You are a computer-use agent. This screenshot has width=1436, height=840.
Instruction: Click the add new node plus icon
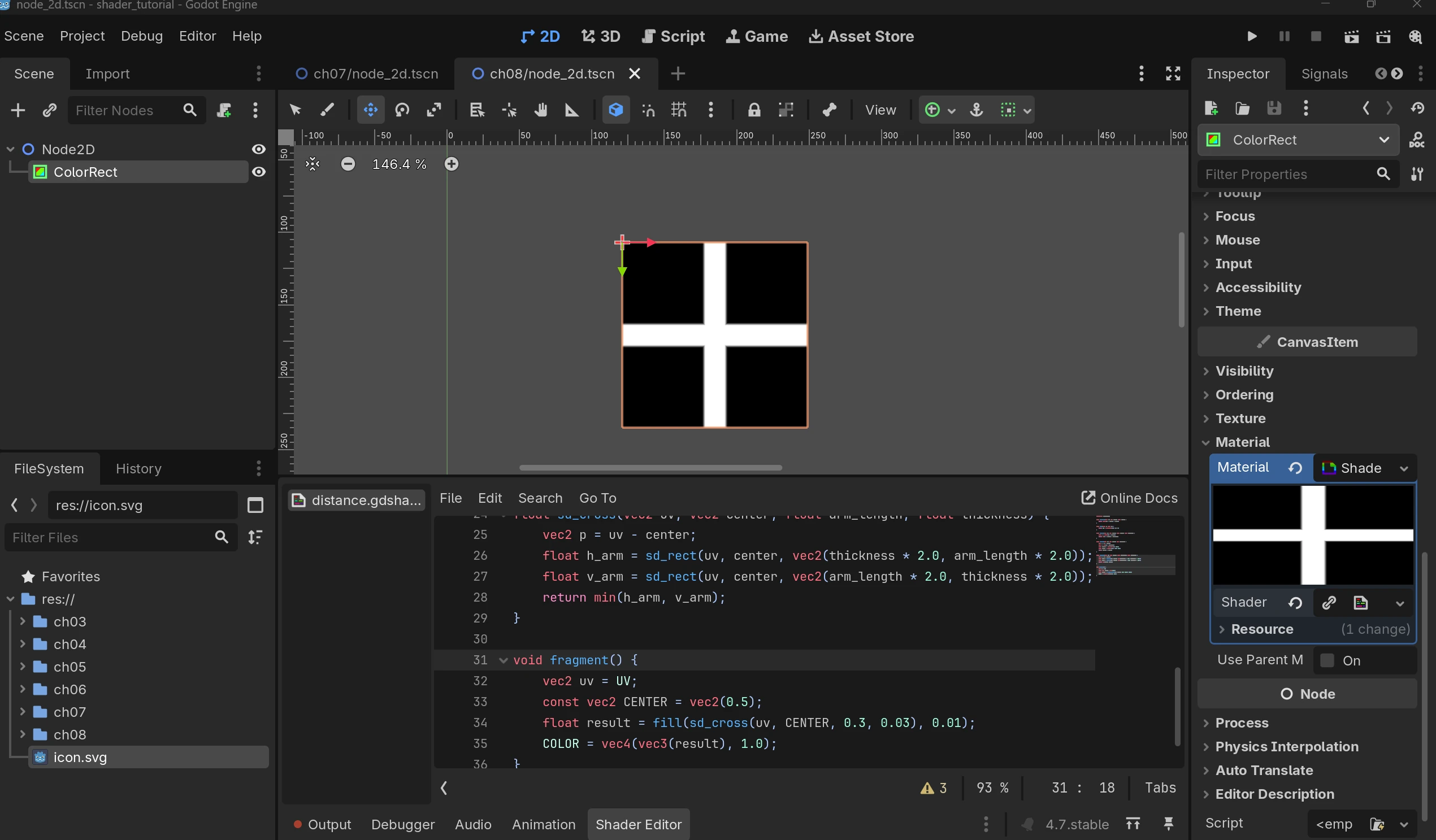[18, 110]
